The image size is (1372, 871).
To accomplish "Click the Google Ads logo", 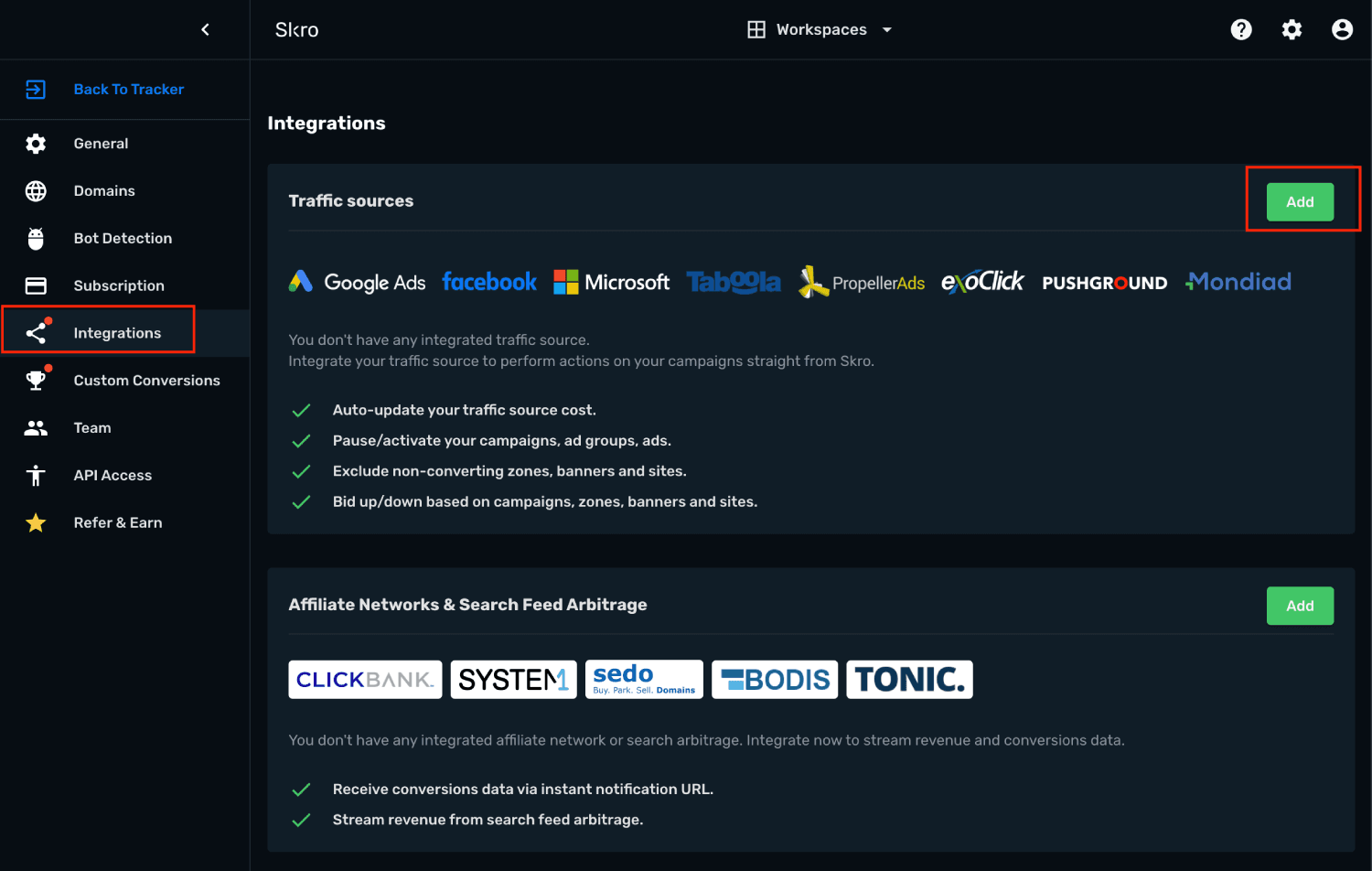I will [357, 282].
